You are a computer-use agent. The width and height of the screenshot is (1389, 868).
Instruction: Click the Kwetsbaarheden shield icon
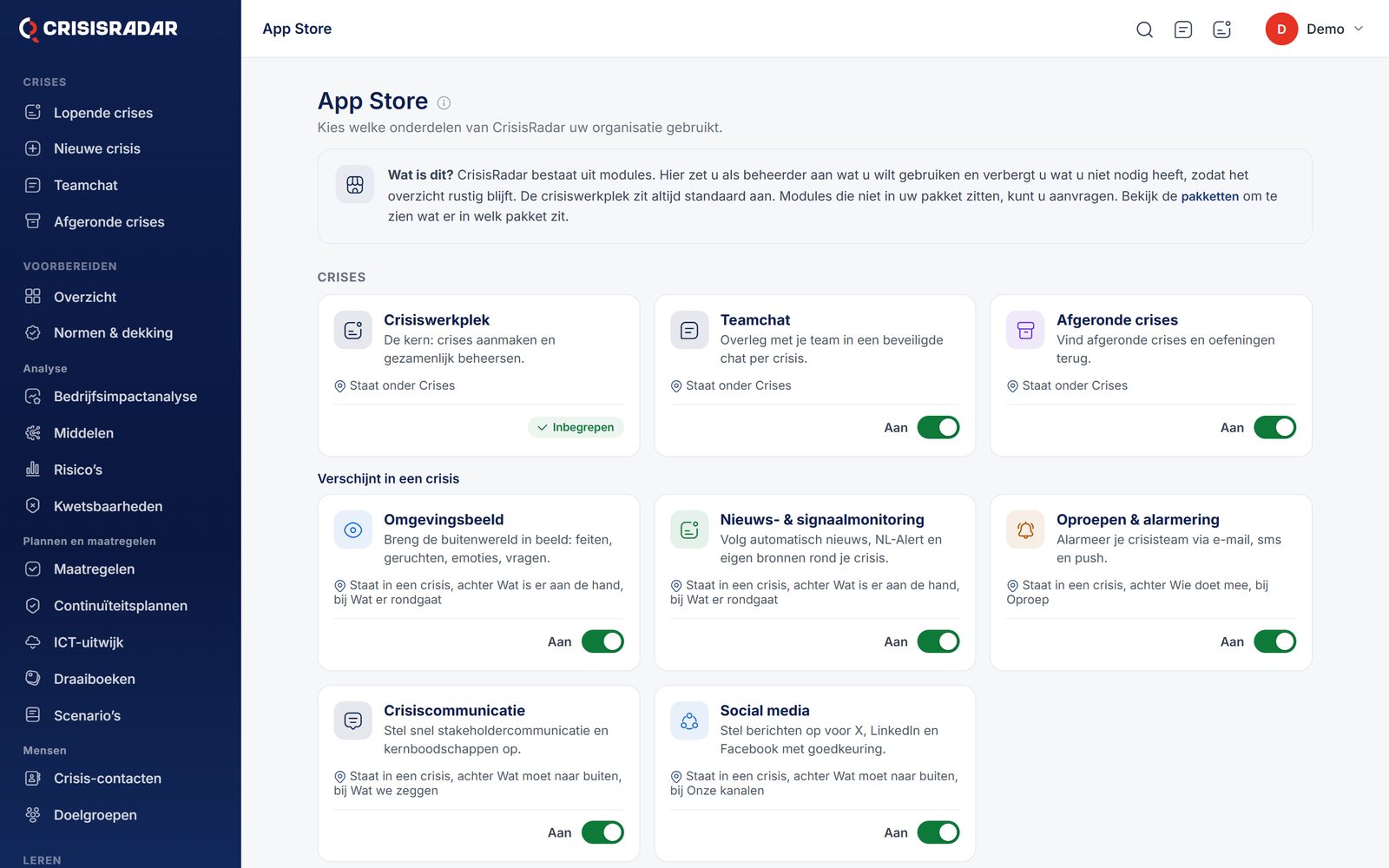33,506
